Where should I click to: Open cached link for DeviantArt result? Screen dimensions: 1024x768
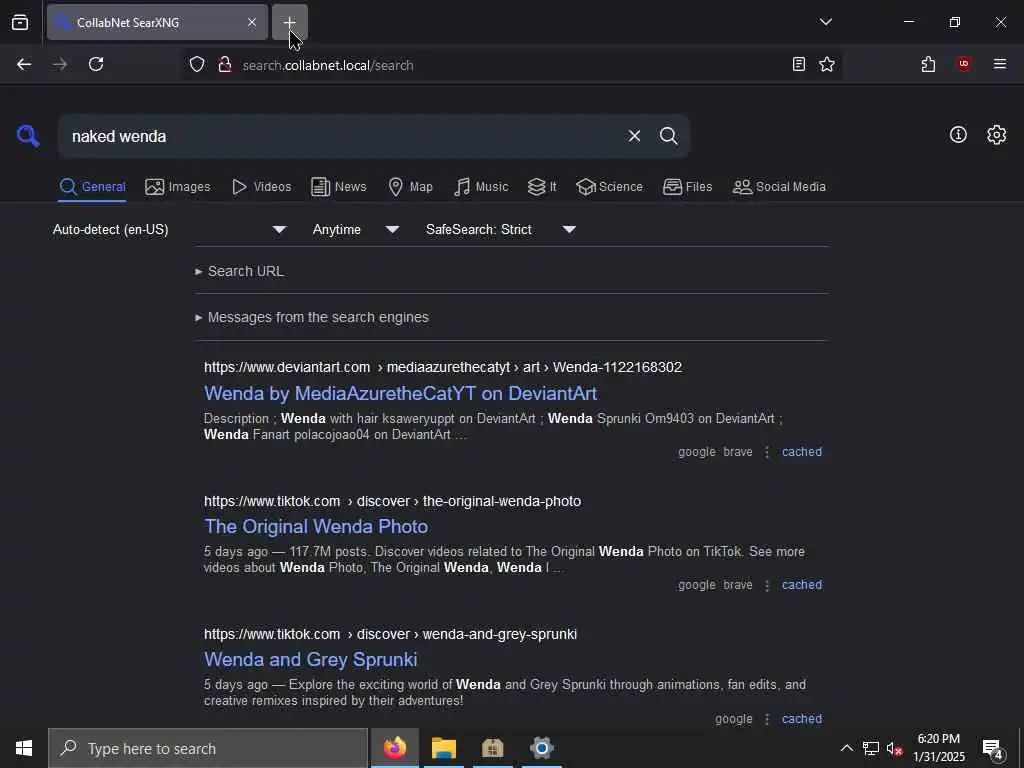tap(802, 452)
